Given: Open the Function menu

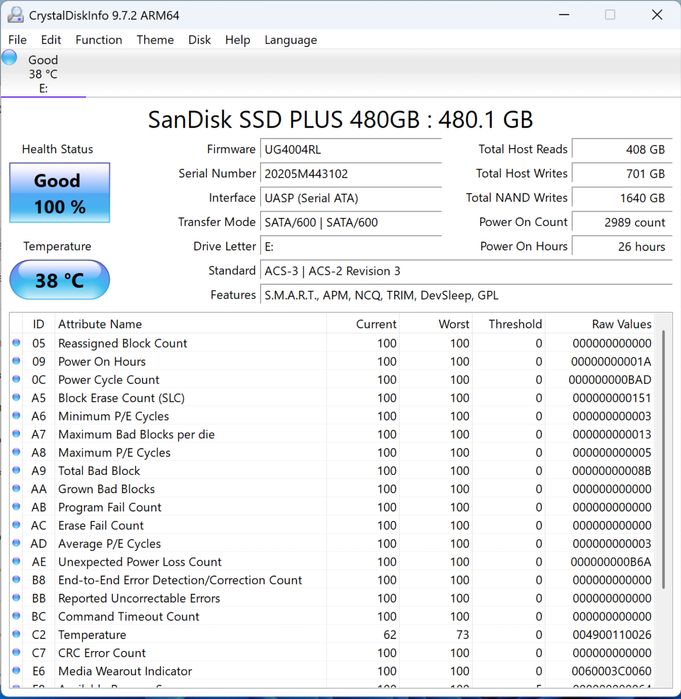Looking at the screenshot, I should (x=98, y=40).
